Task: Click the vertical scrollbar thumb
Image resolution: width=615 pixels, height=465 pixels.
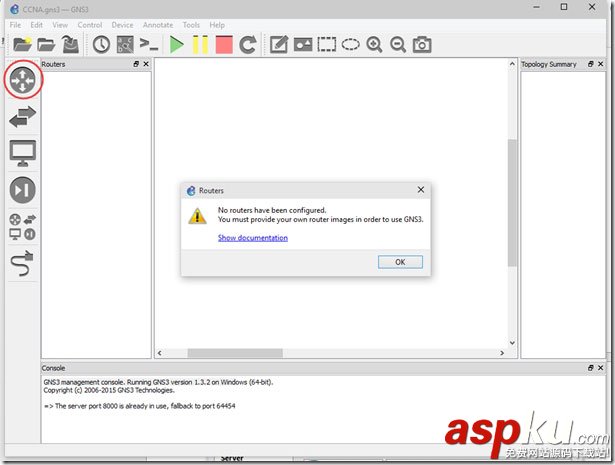Action: pos(512,203)
